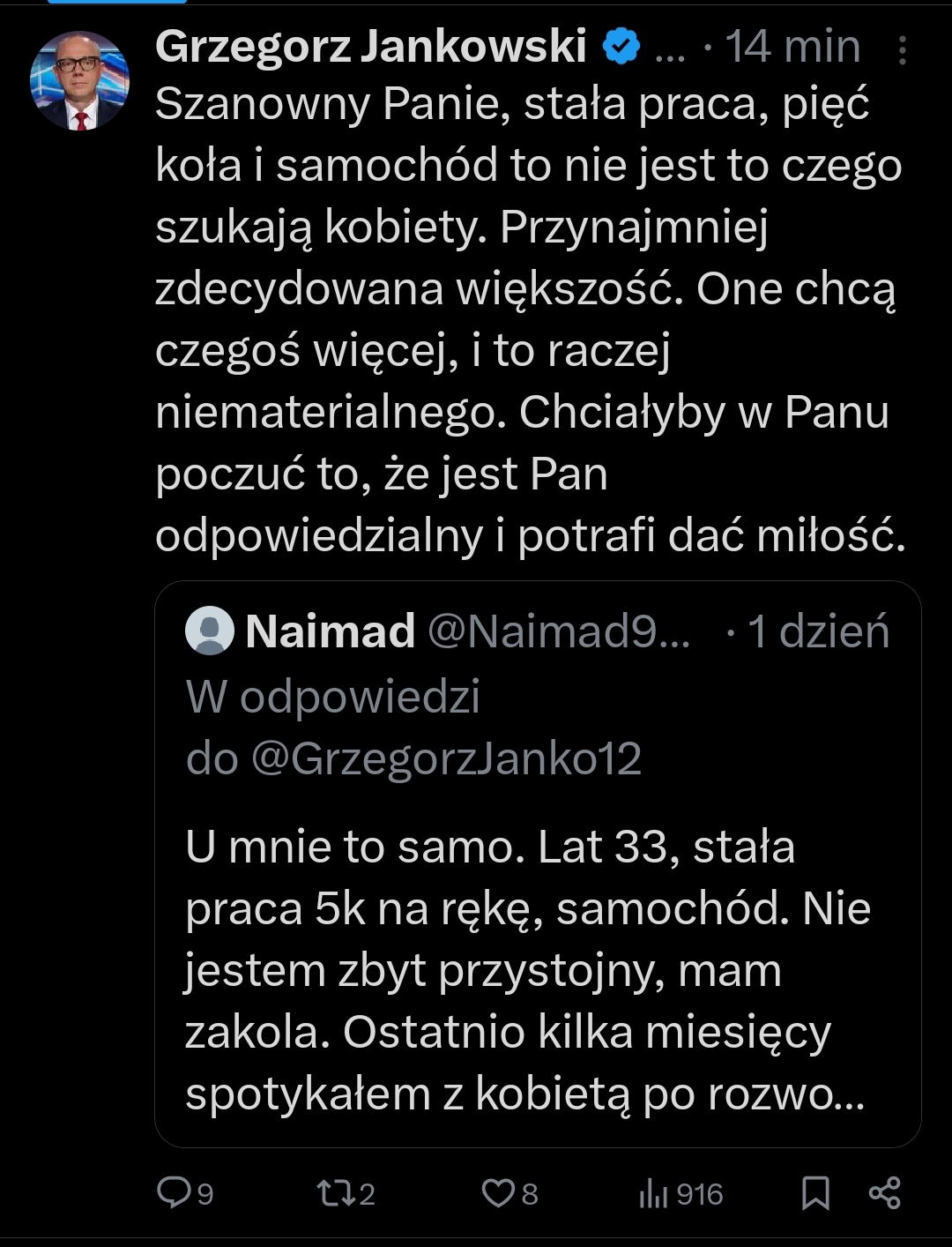The image size is (952, 1247).
Task: Tap the repost arrows icon
Action: click(x=334, y=1193)
